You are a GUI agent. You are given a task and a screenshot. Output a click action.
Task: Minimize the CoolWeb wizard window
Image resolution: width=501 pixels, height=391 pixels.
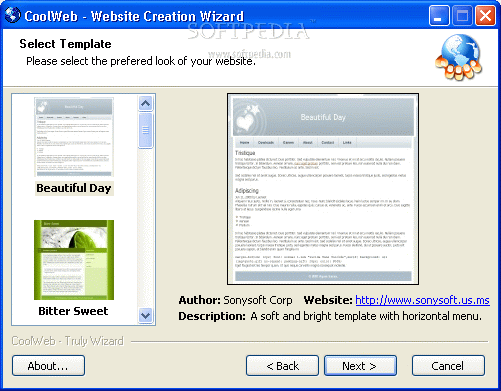pyautogui.click(x=439, y=16)
